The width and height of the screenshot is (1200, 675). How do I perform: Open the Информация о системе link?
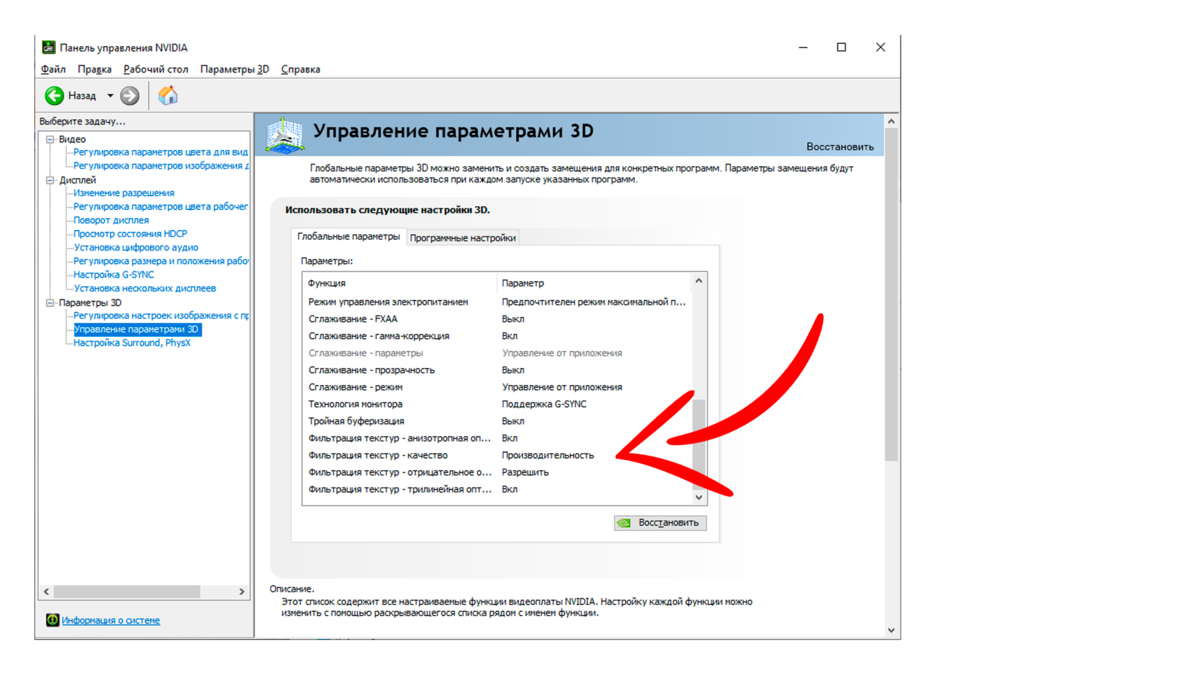111,620
